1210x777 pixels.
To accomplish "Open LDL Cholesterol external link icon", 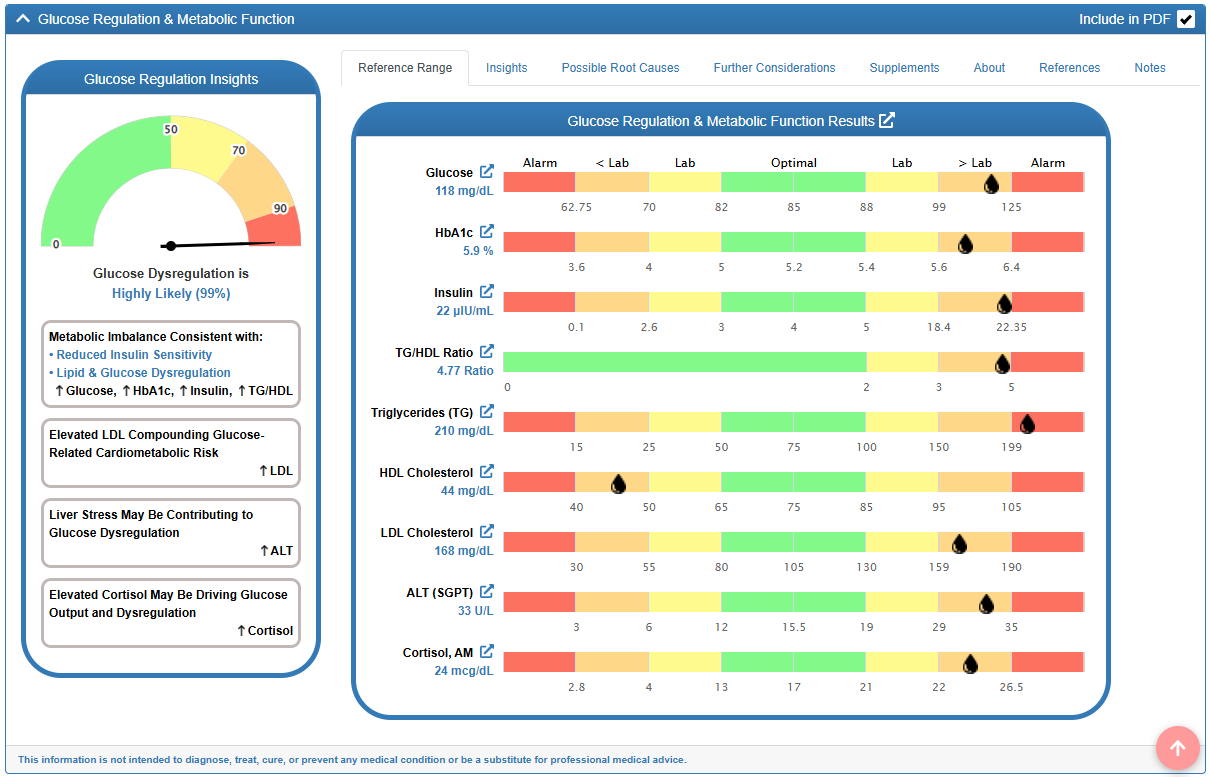I will (487, 532).
